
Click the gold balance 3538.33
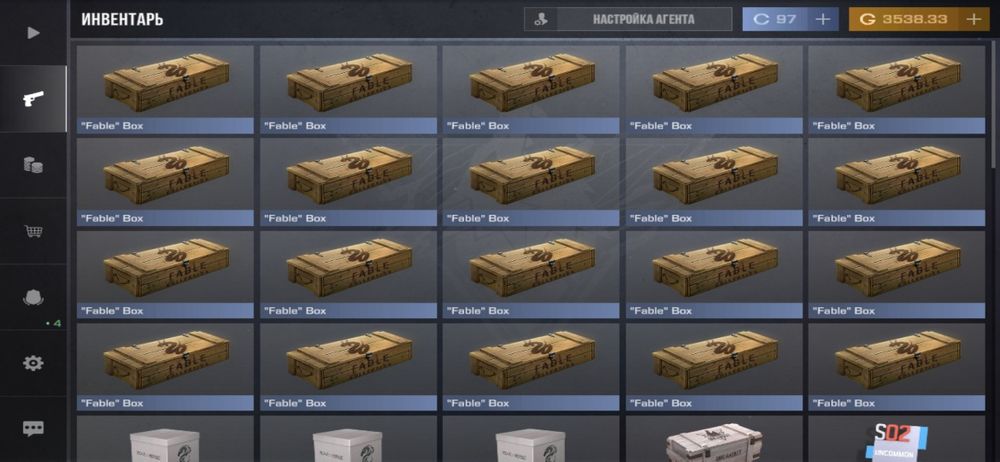(x=904, y=19)
